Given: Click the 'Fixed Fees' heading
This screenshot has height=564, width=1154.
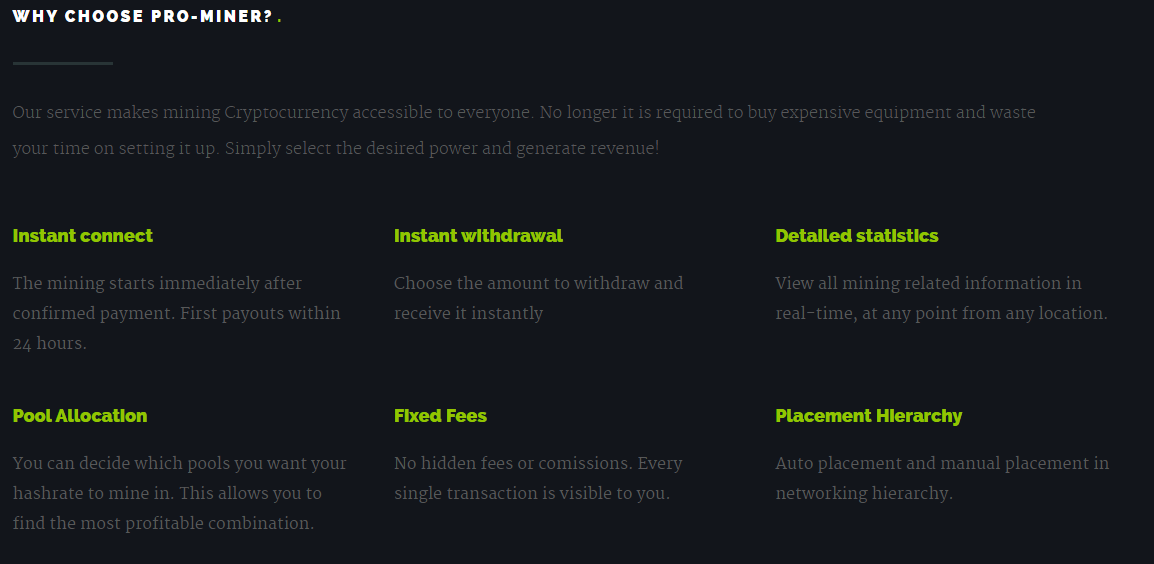Looking at the screenshot, I should (x=440, y=416).
